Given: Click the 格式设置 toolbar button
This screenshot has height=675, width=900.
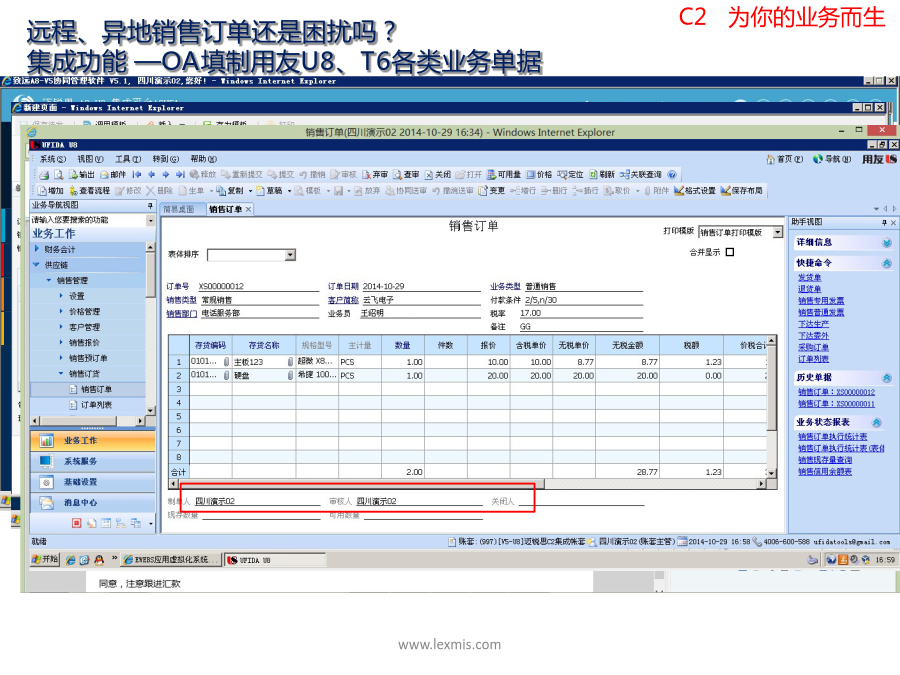Looking at the screenshot, I should click(695, 191).
